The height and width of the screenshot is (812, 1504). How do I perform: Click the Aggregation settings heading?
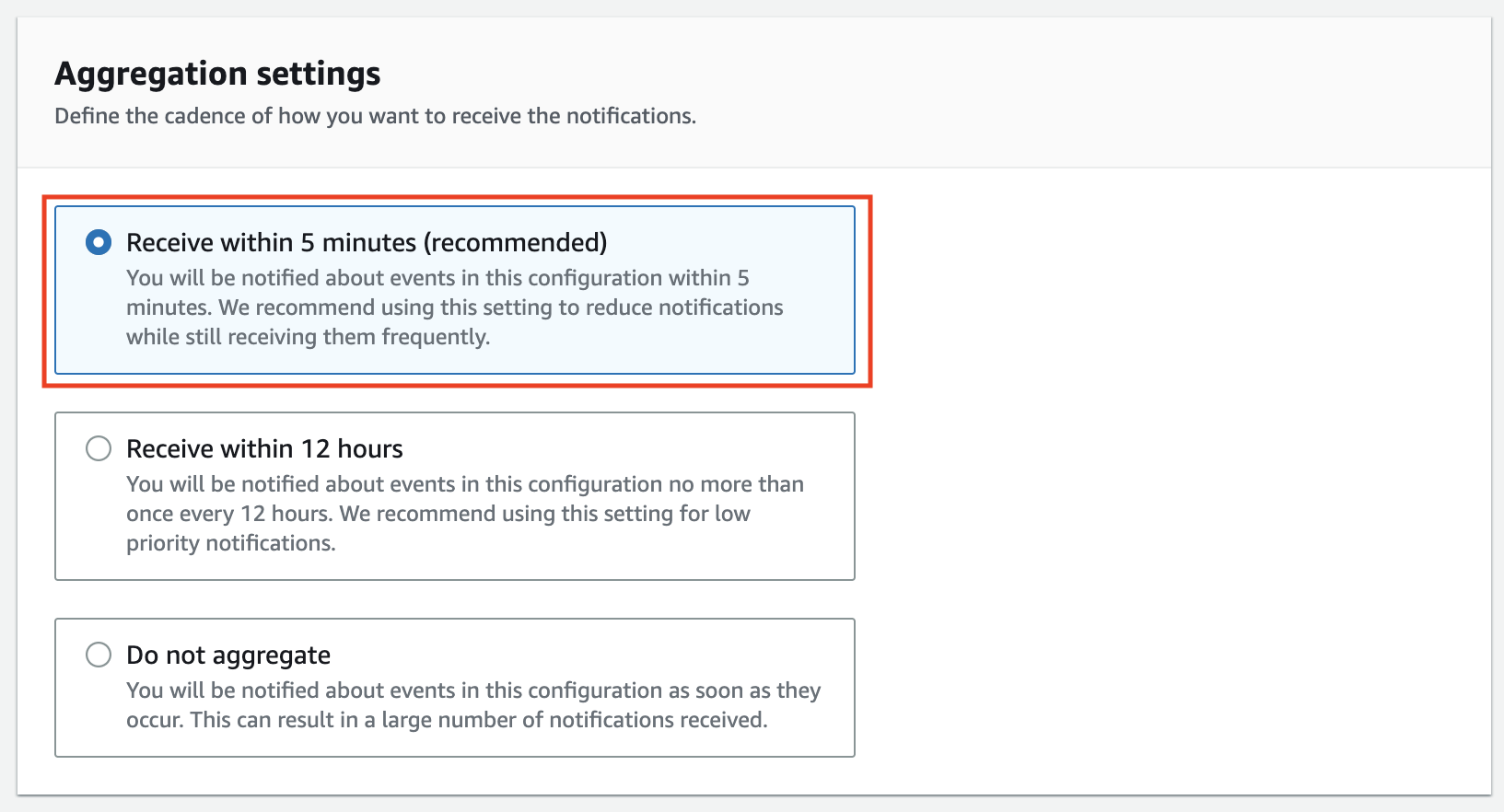click(217, 74)
